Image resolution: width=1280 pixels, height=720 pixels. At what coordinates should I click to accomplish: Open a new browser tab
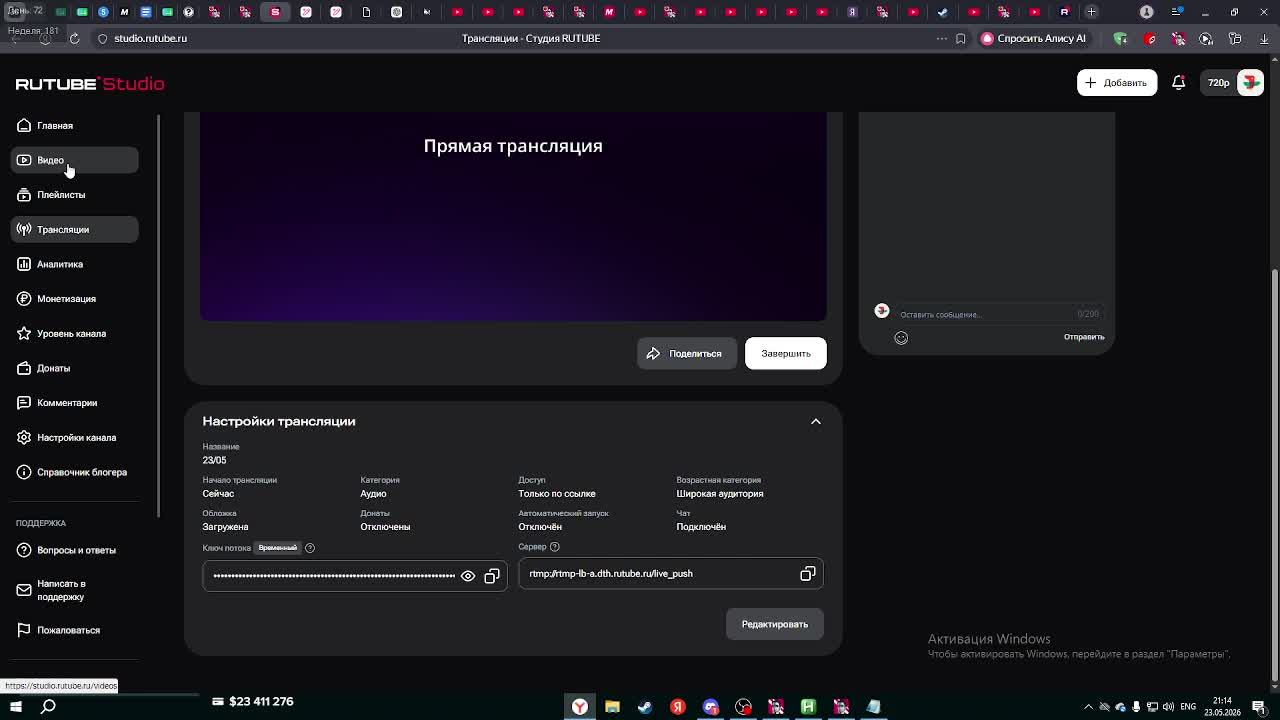[x=1092, y=12]
